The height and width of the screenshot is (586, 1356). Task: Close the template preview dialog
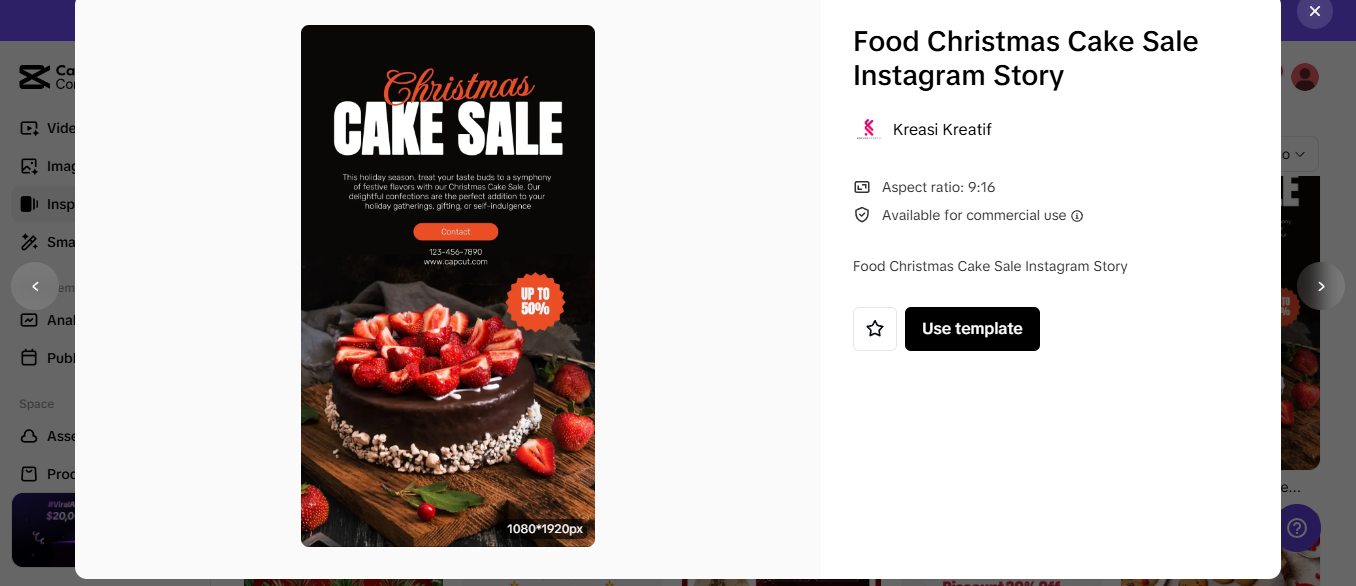click(x=1315, y=11)
